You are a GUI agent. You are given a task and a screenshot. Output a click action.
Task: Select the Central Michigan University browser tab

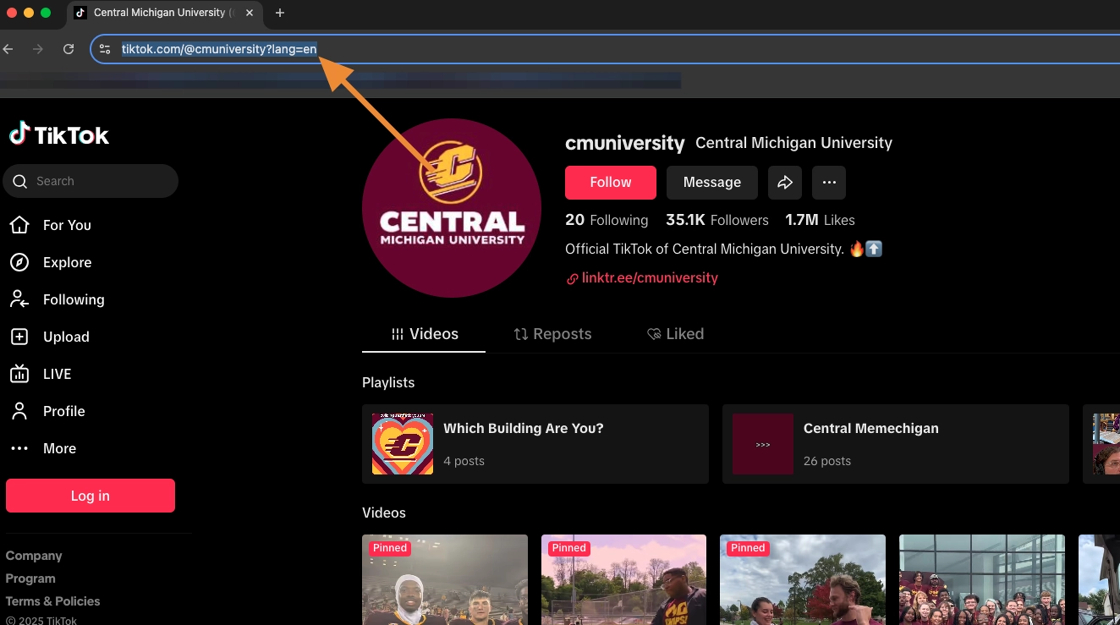coord(164,13)
